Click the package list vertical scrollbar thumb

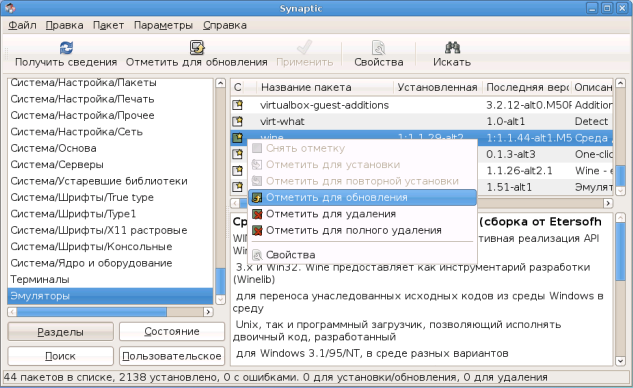[620, 175]
